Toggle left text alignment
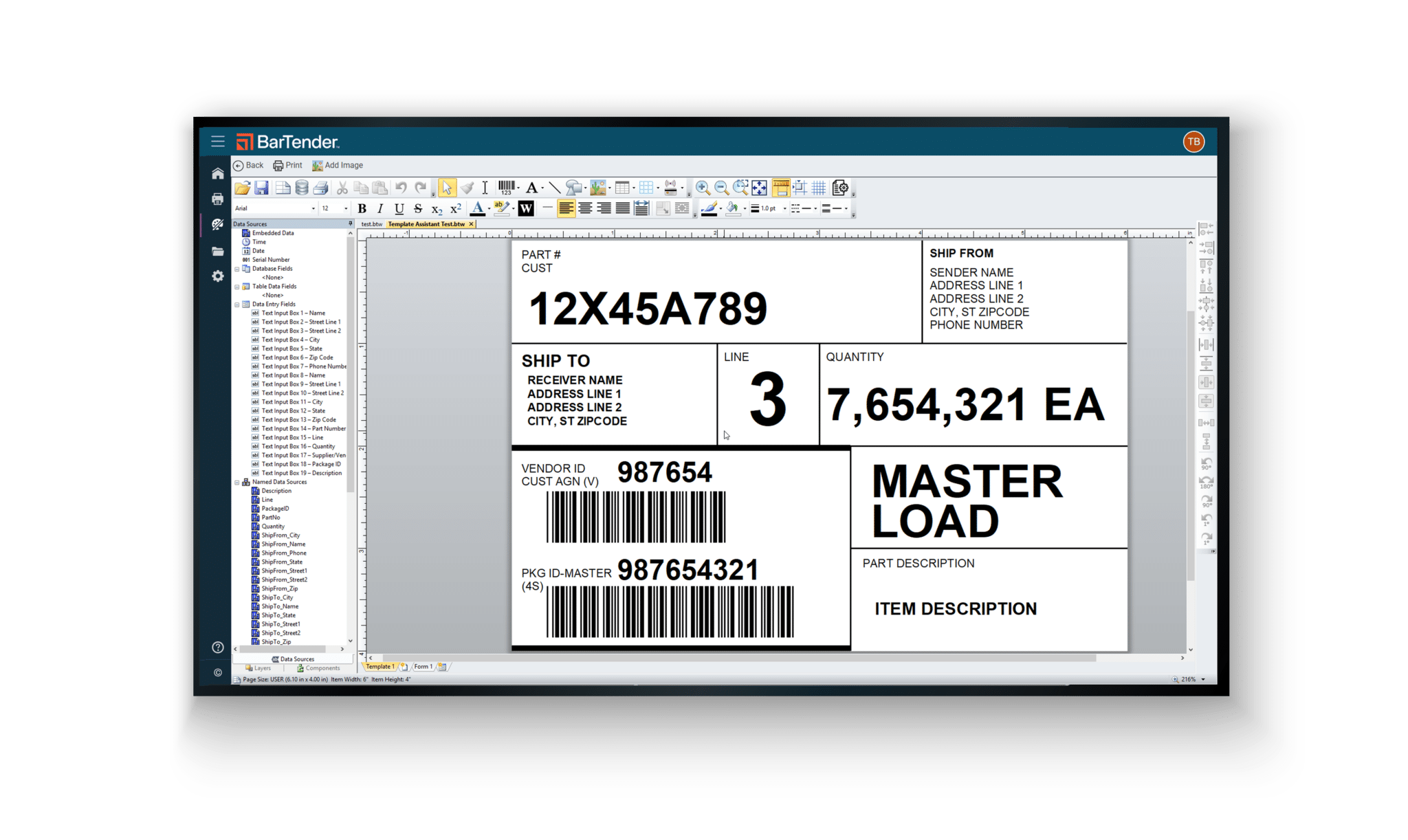The height and width of the screenshot is (840, 1408). pyautogui.click(x=566, y=208)
